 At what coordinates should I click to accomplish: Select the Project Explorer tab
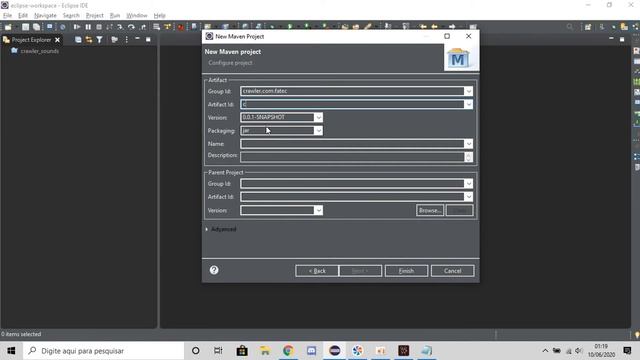click(31, 40)
